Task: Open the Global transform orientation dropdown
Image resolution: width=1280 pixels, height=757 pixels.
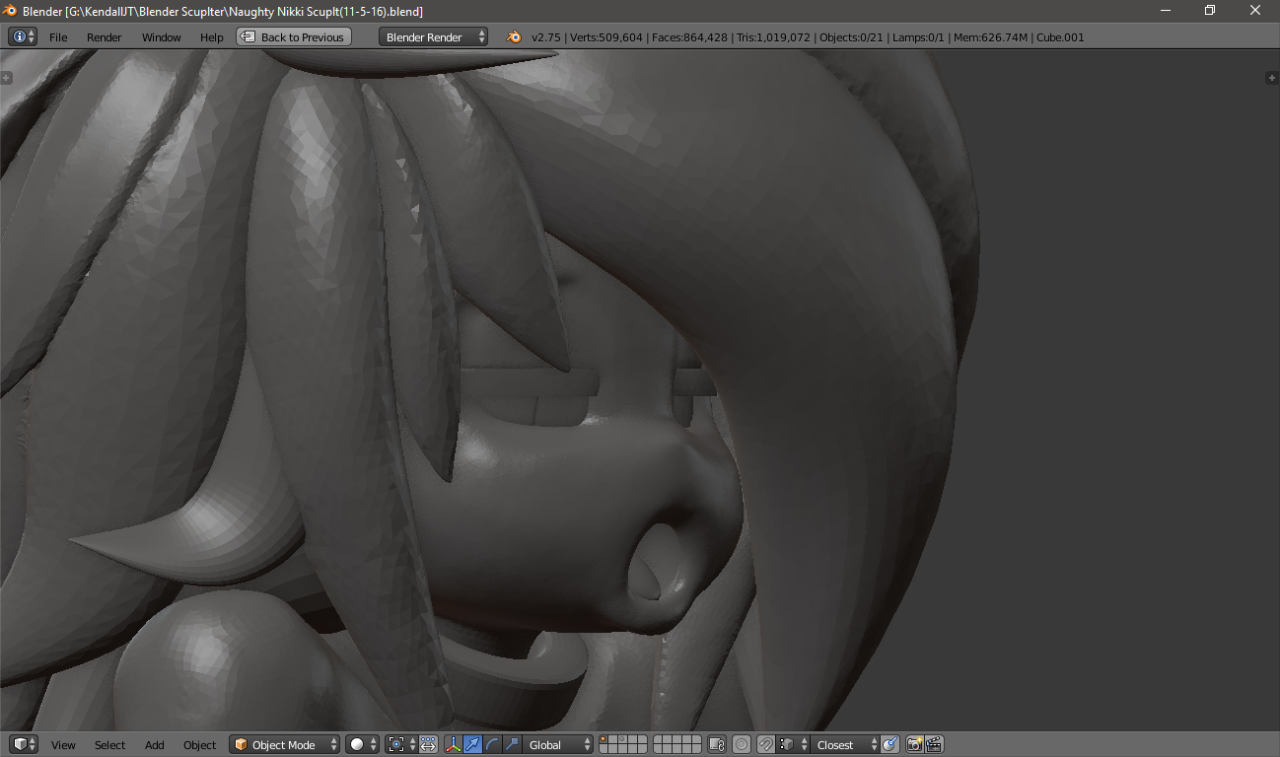Action: coord(558,744)
